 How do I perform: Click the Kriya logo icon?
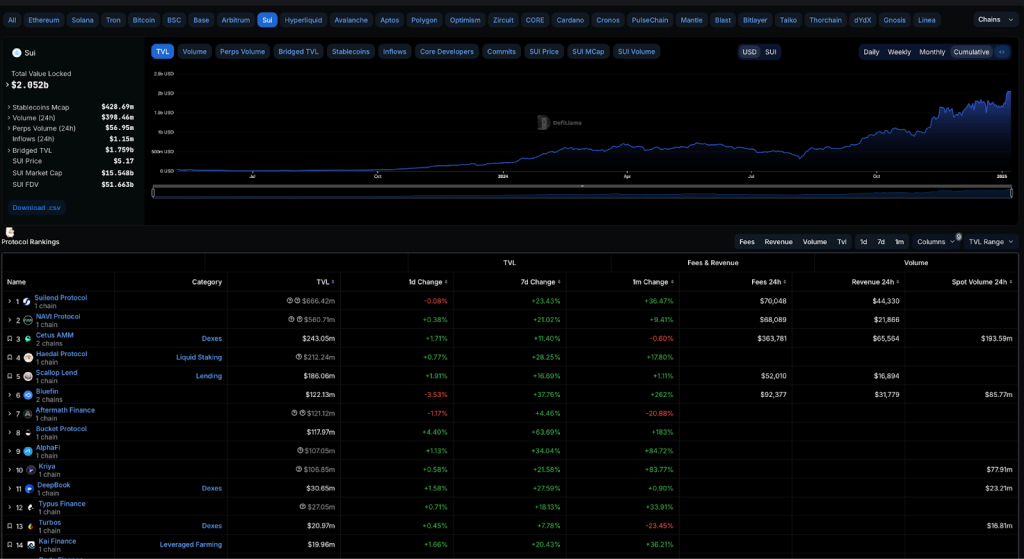[x=31, y=470]
